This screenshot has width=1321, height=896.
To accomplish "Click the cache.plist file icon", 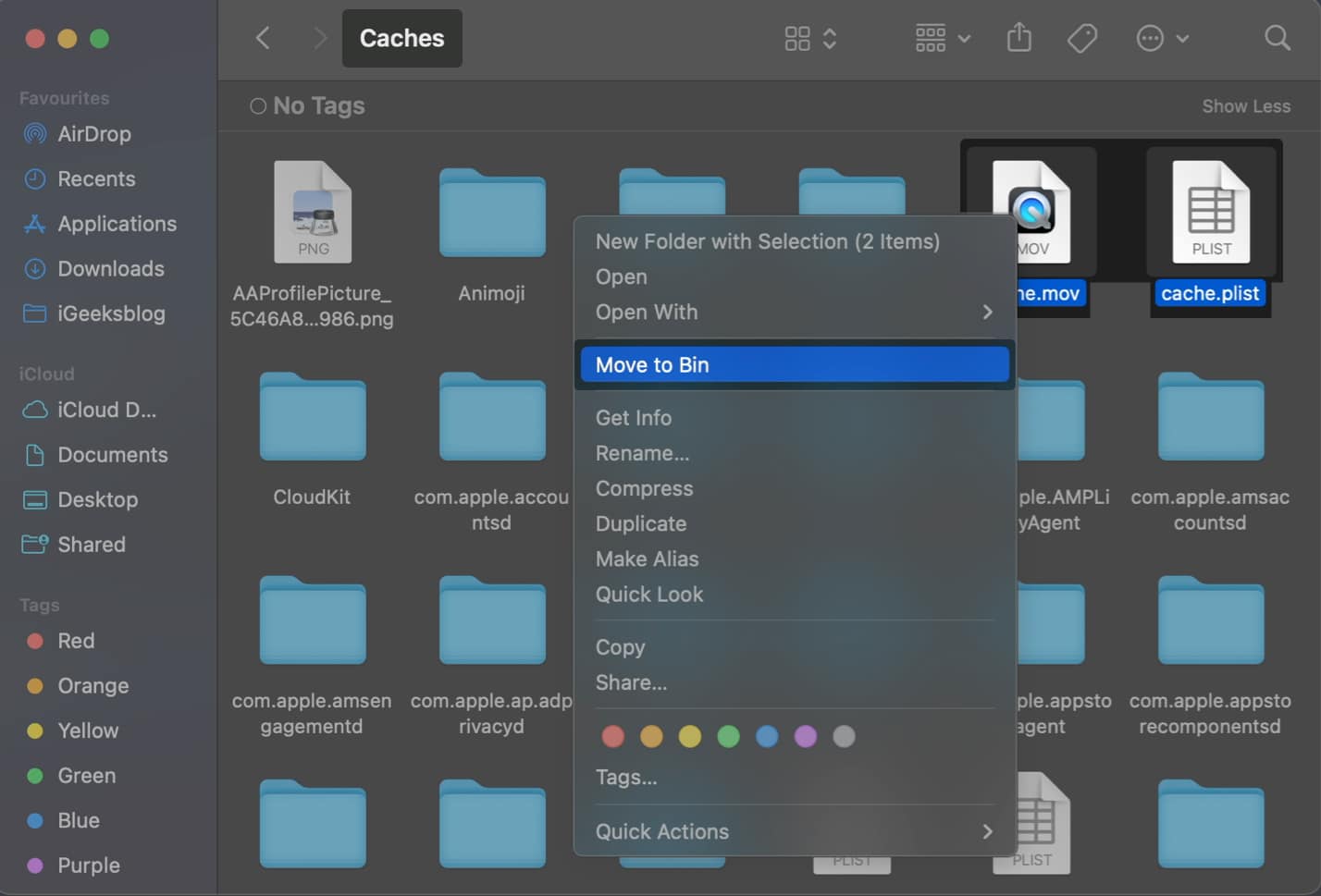I will tap(1211, 212).
